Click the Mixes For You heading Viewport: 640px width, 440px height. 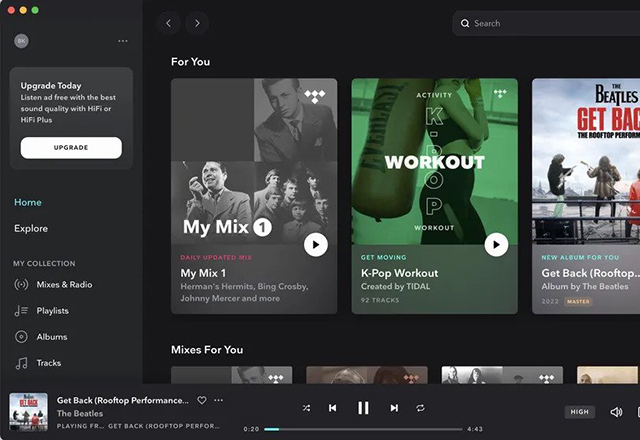(x=207, y=350)
